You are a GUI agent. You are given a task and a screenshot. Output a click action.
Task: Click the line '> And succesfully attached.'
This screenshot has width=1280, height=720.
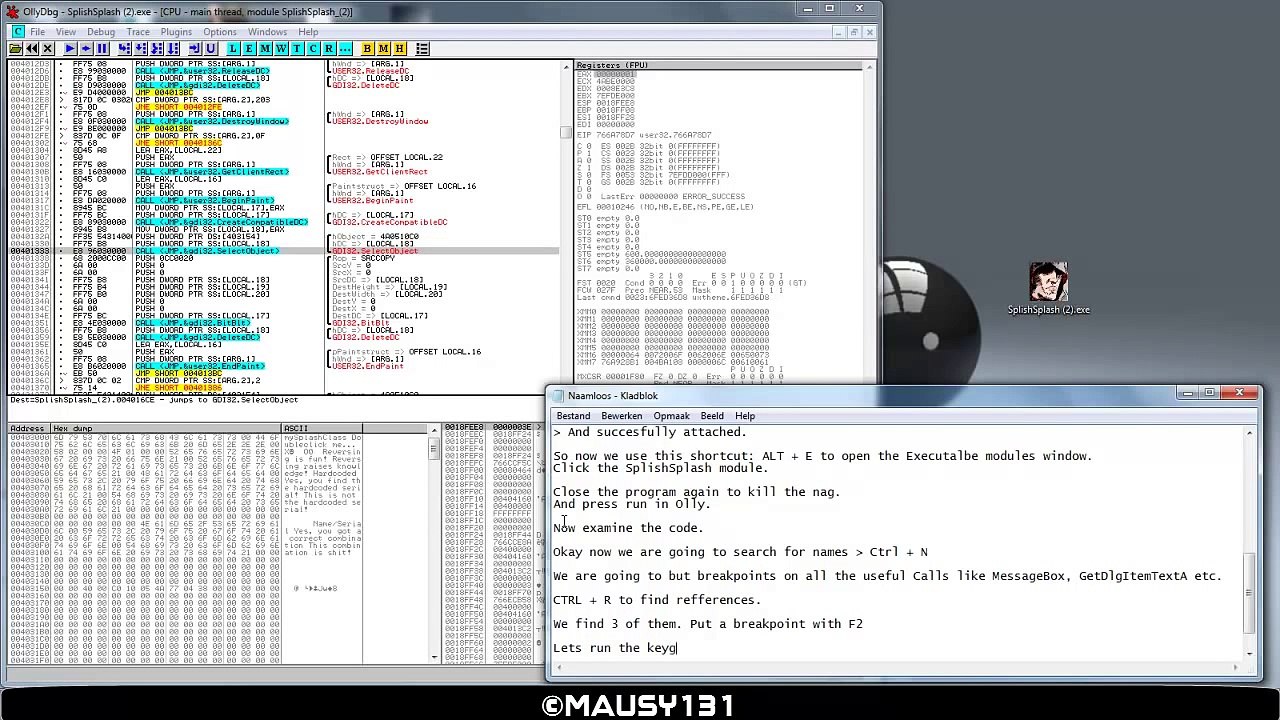[650, 432]
